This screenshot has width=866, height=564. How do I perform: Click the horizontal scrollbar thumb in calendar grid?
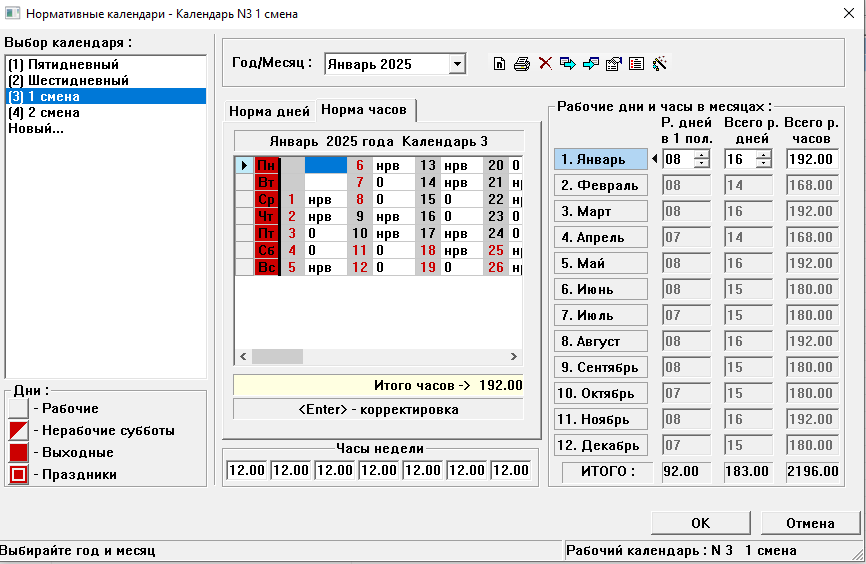(x=277, y=356)
